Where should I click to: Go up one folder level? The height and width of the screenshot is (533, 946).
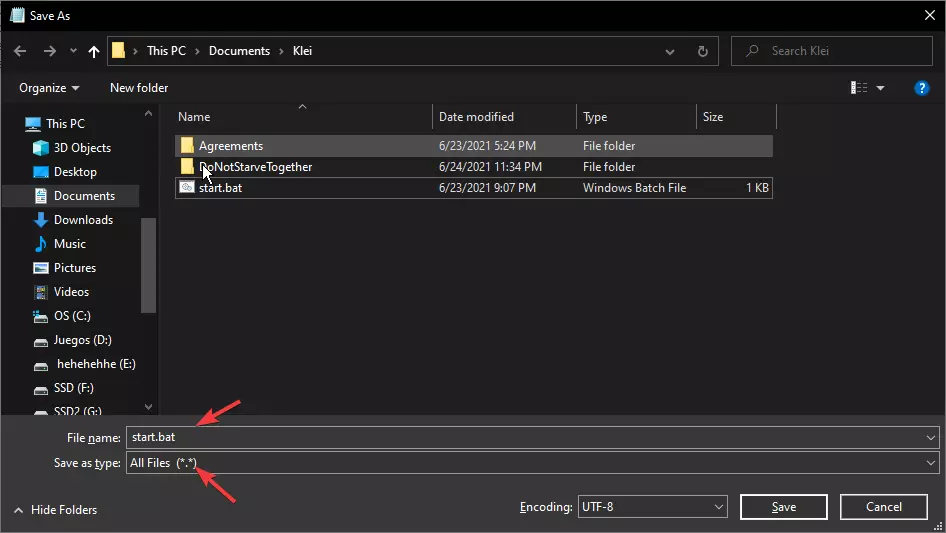94,51
